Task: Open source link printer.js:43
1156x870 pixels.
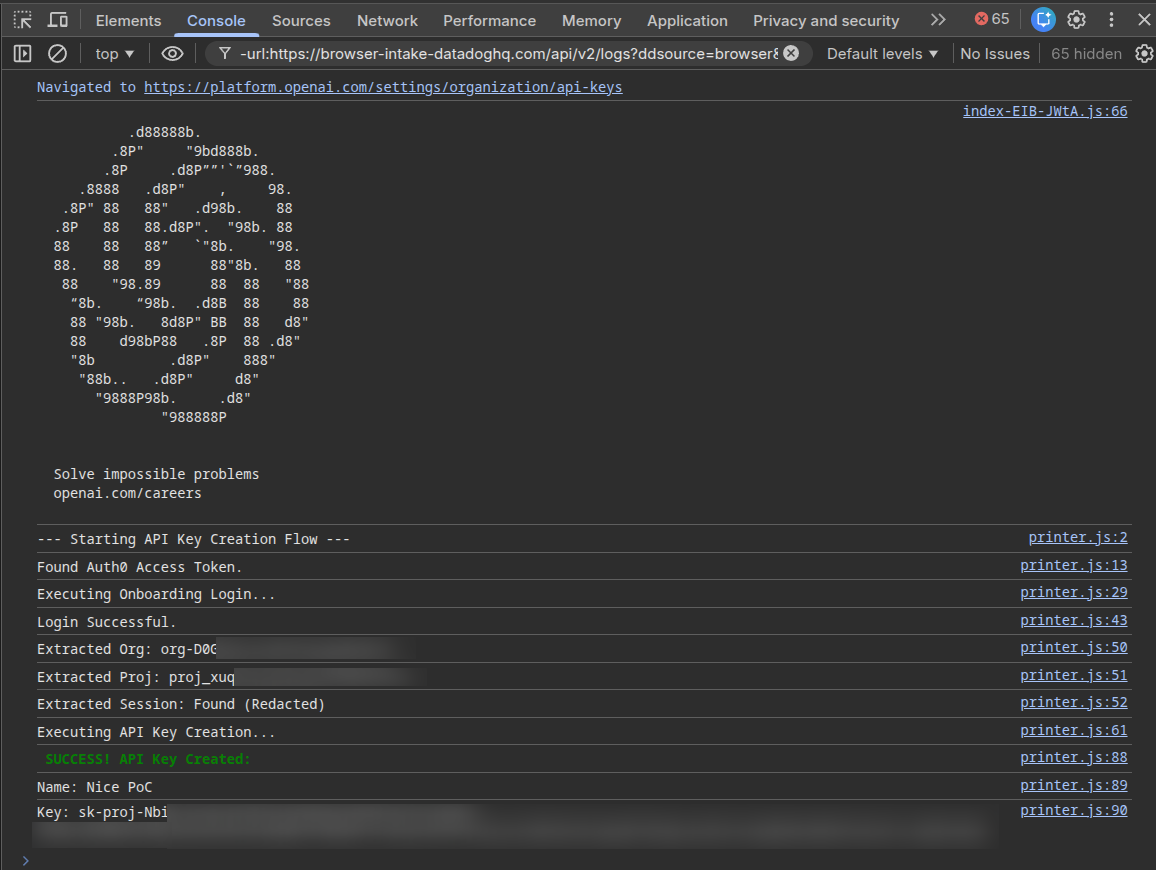Action: (1073, 621)
